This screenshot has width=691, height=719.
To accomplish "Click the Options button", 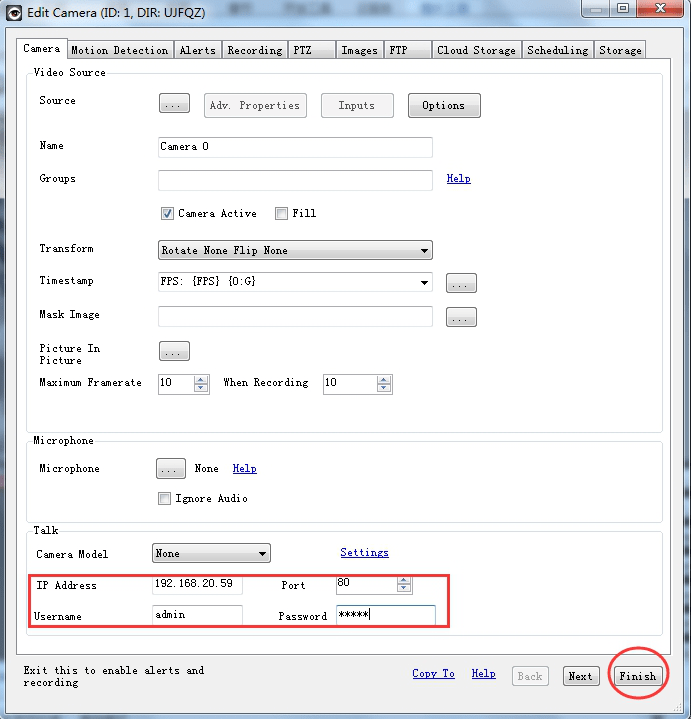I will tap(443, 106).
